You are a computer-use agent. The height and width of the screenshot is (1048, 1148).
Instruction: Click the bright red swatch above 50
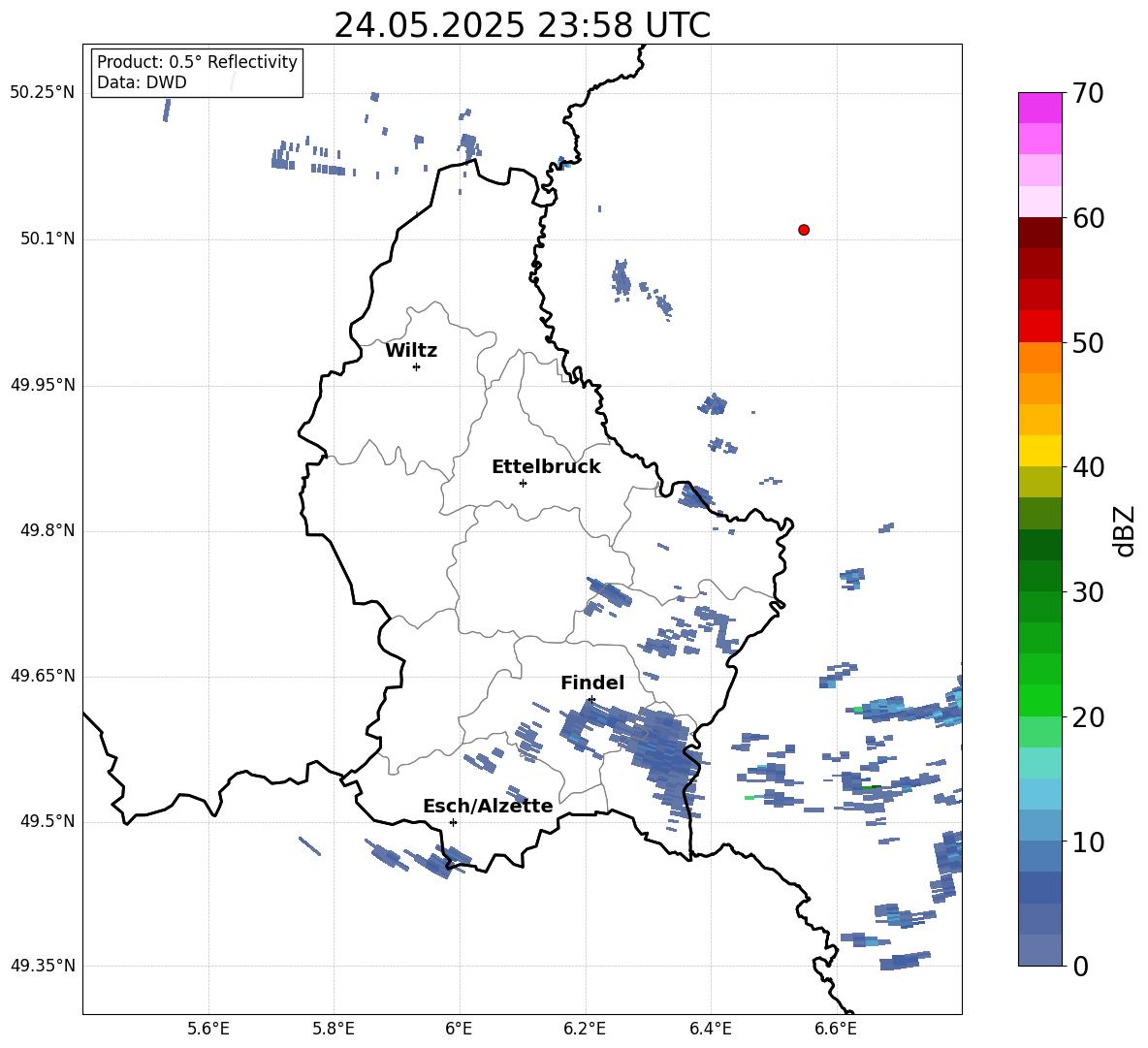pyautogui.click(x=1039, y=327)
